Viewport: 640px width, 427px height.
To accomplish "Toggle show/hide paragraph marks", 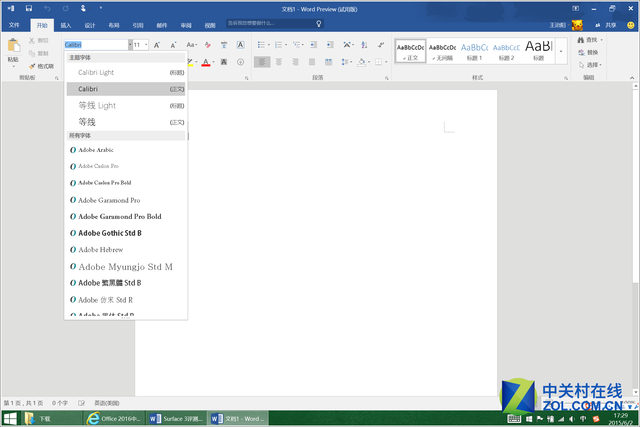I will (381, 45).
